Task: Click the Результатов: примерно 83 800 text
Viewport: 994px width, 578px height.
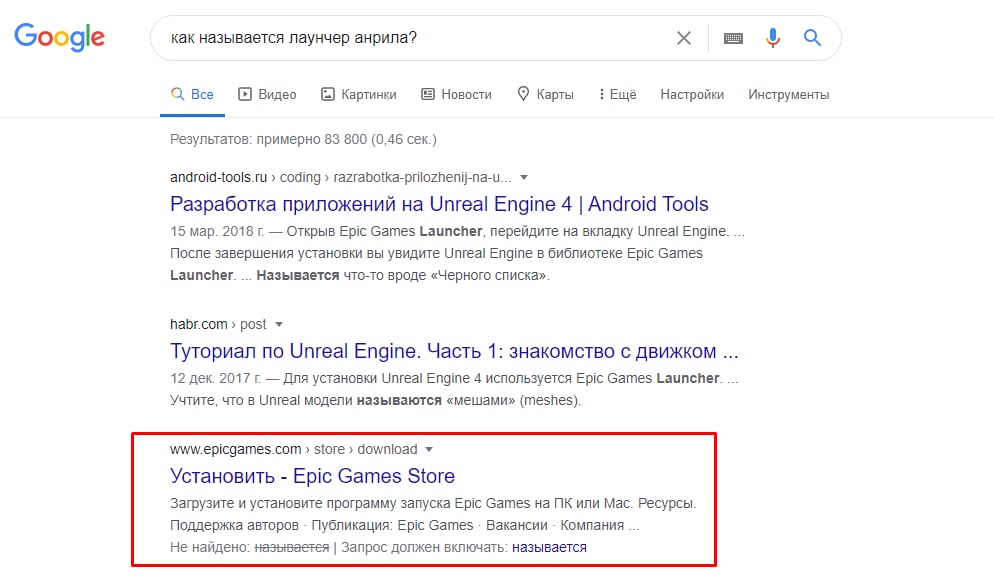Action: (303, 139)
